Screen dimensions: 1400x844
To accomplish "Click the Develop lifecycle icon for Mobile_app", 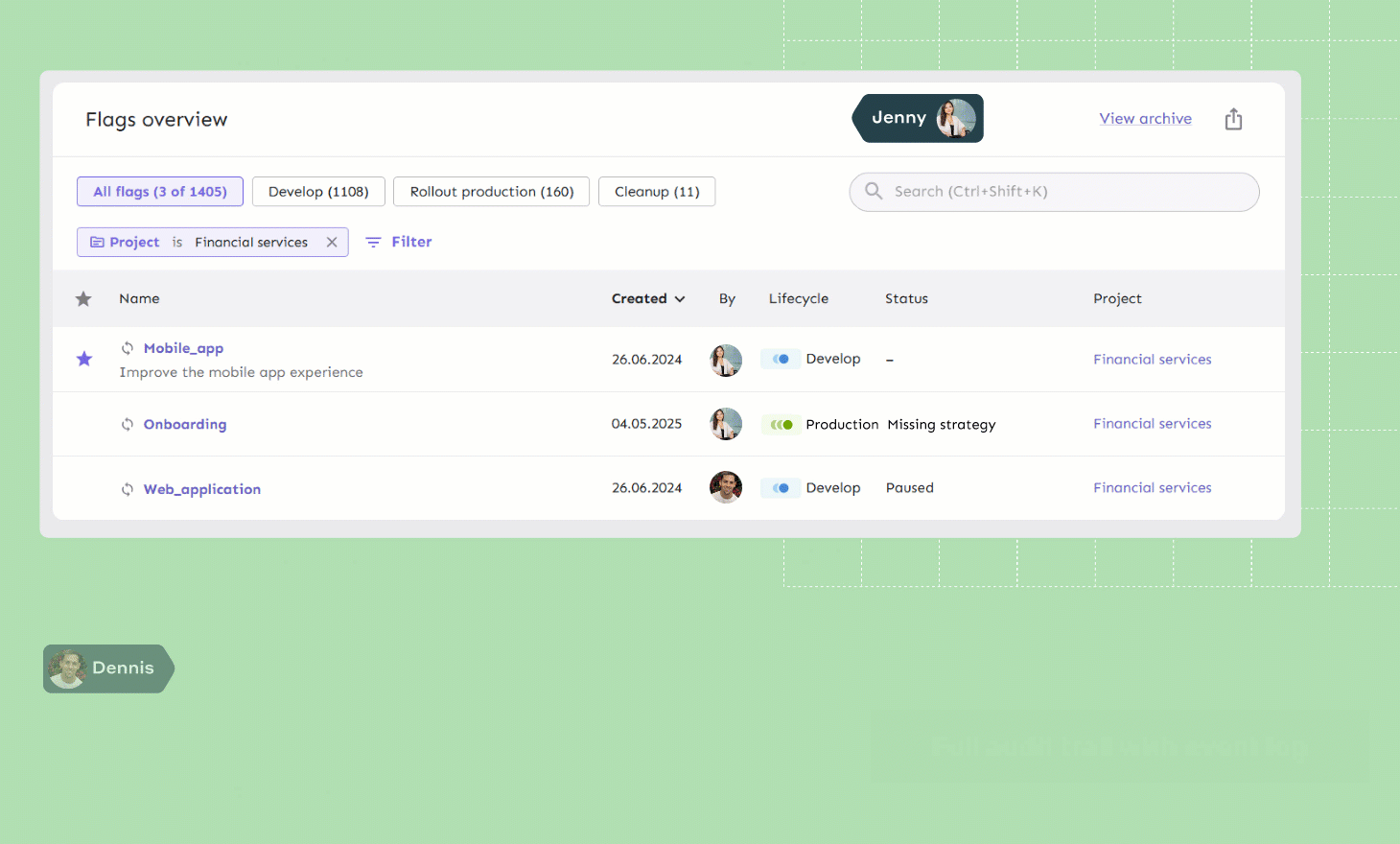I will (781, 359).
